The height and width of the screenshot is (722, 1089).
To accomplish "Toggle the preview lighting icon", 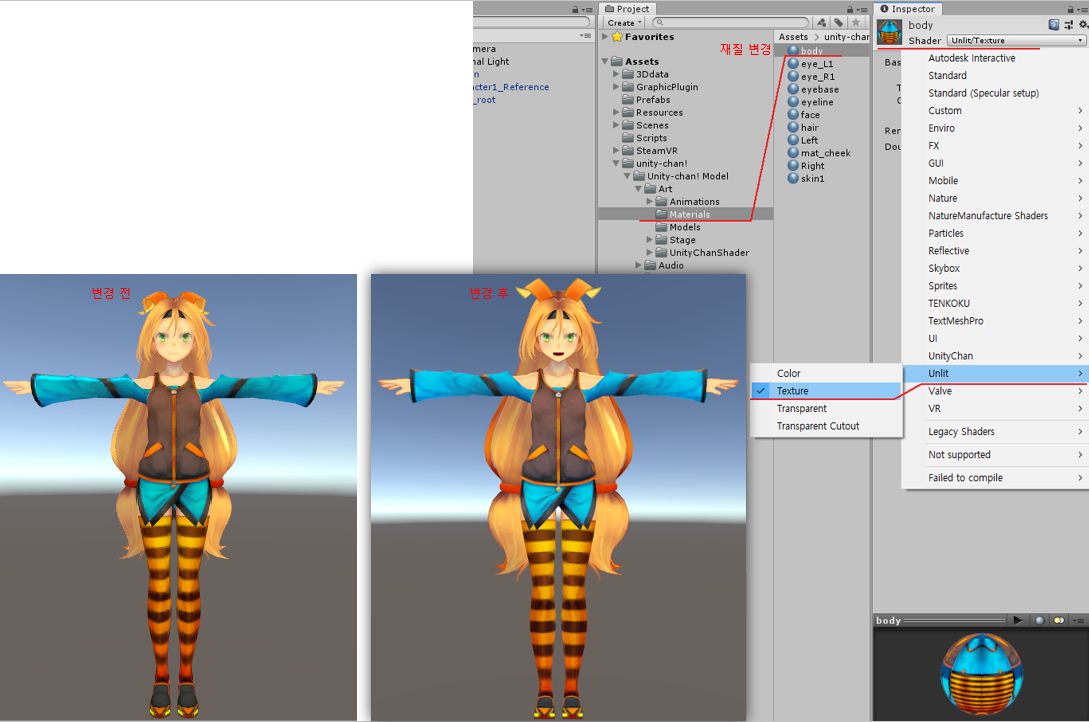I will [1058, 620].
